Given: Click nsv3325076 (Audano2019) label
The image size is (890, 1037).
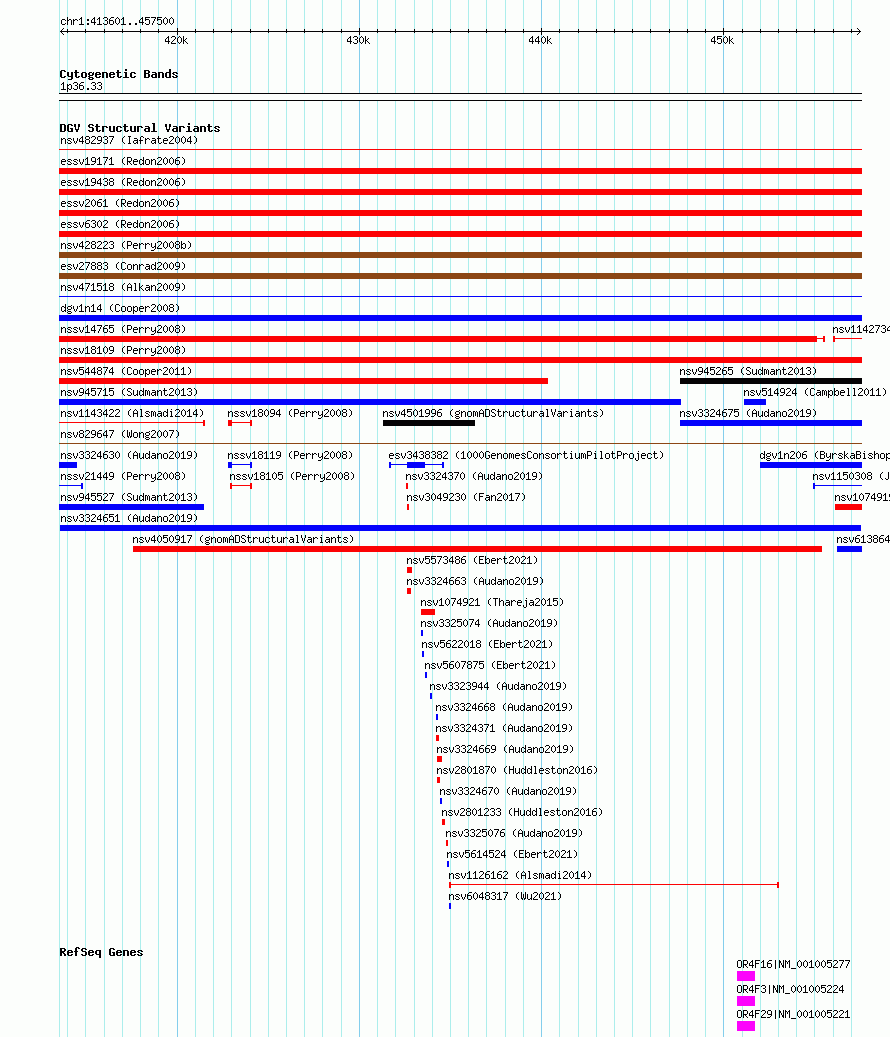Looking at the screenshot, I should point(514,833).
